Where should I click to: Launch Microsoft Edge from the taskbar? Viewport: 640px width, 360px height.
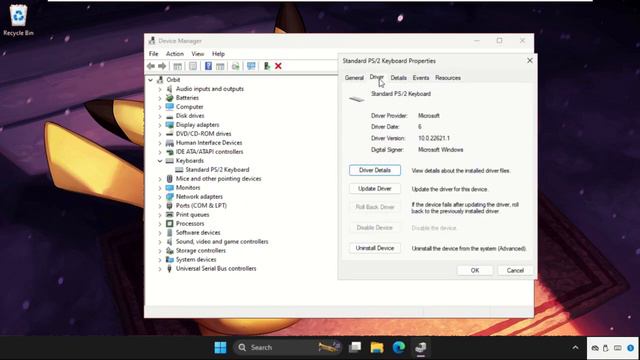click(x=399, y=347)
